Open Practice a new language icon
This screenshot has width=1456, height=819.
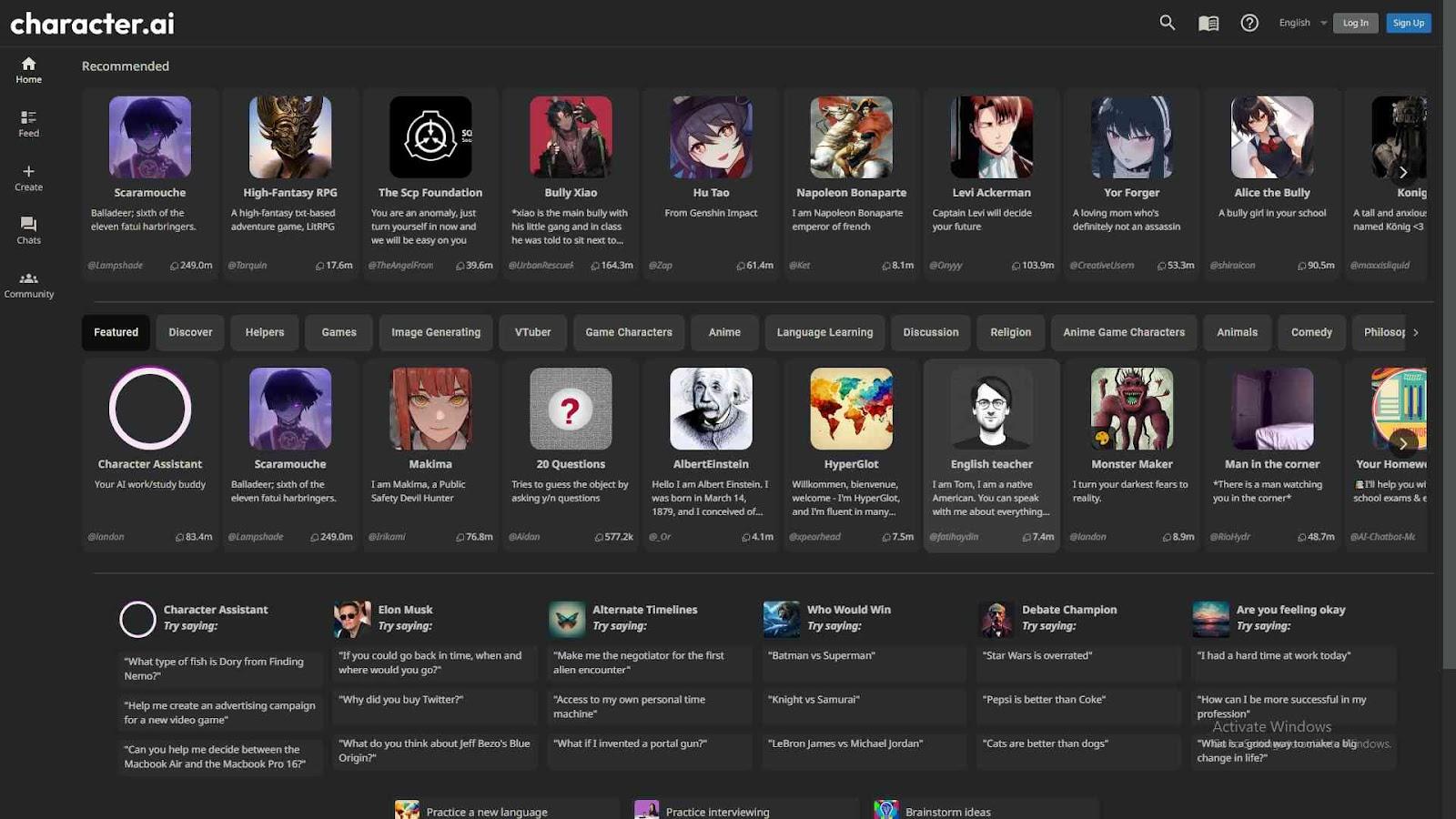tap(407, 810)
